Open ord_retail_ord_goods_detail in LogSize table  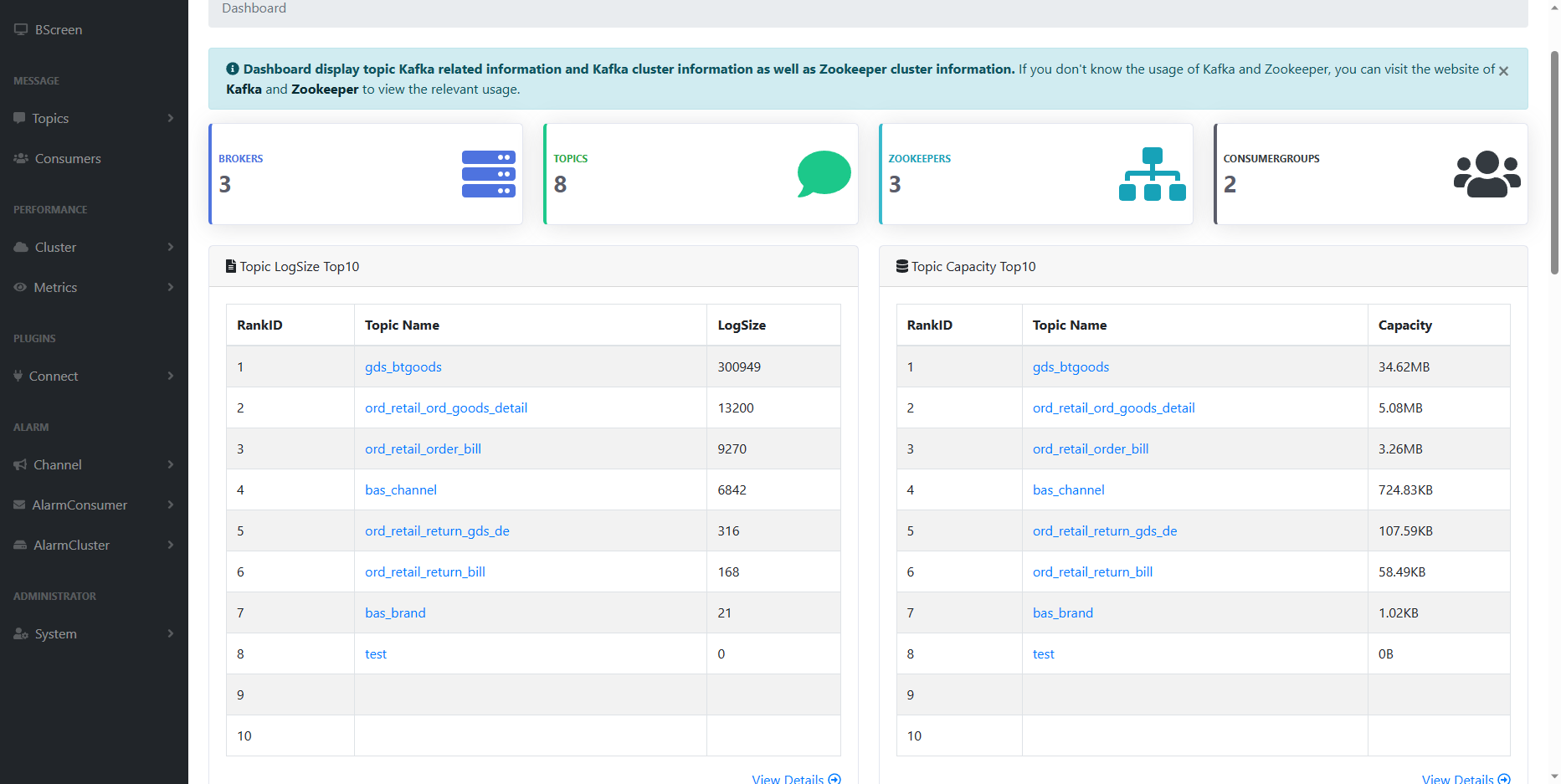(446, 407)
